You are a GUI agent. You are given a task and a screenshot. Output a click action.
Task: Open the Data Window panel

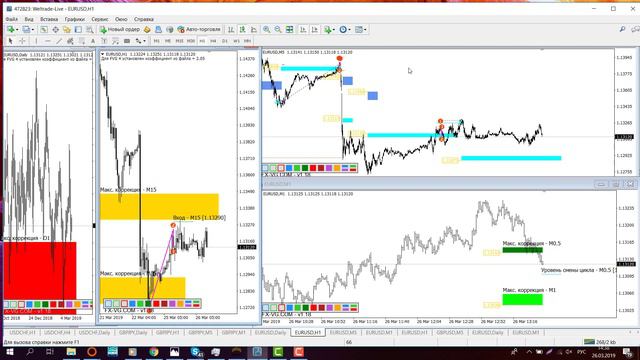click(56, 29)
